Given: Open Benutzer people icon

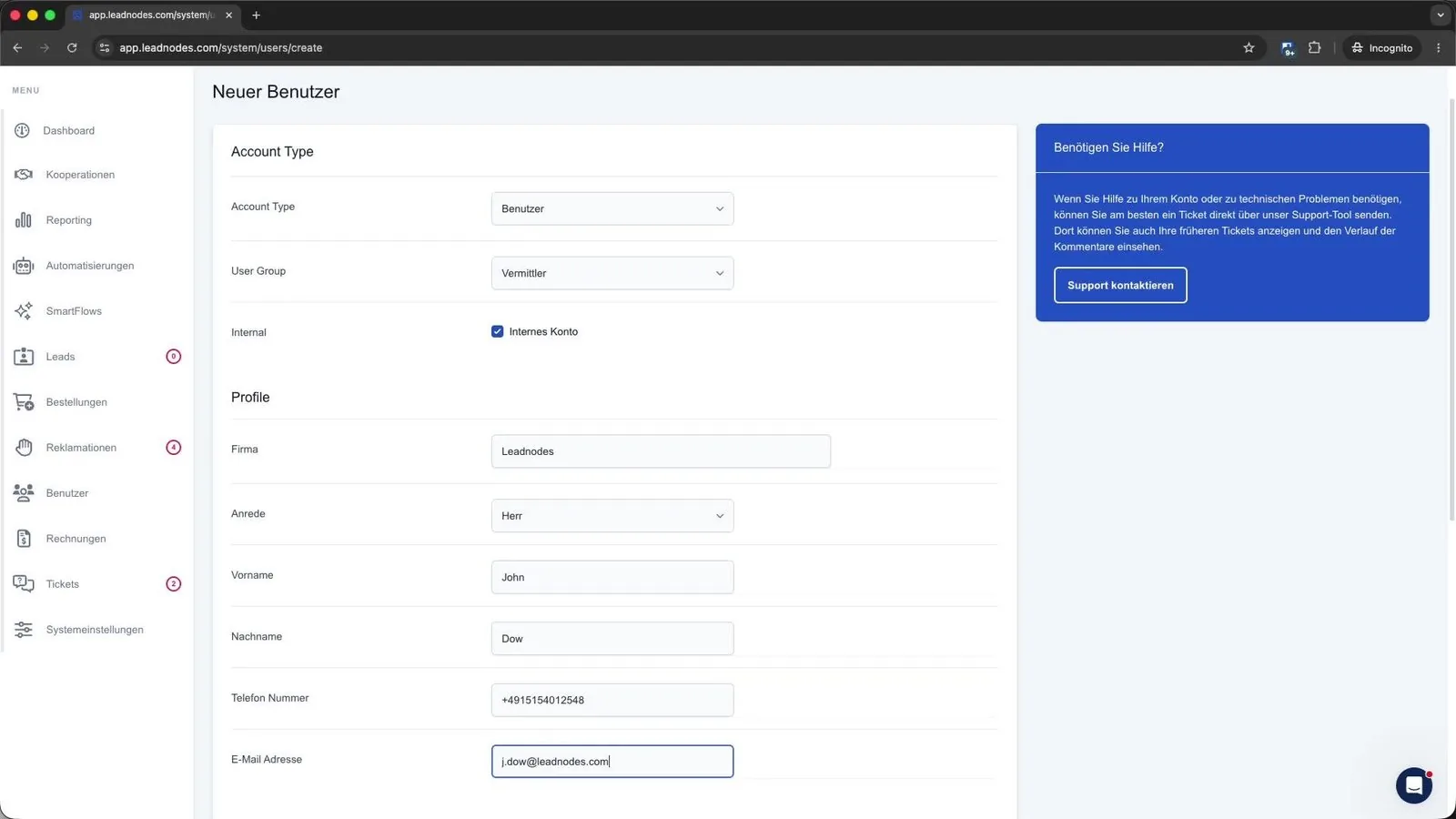Looking at the screenshot, I should tap(24, 492).
